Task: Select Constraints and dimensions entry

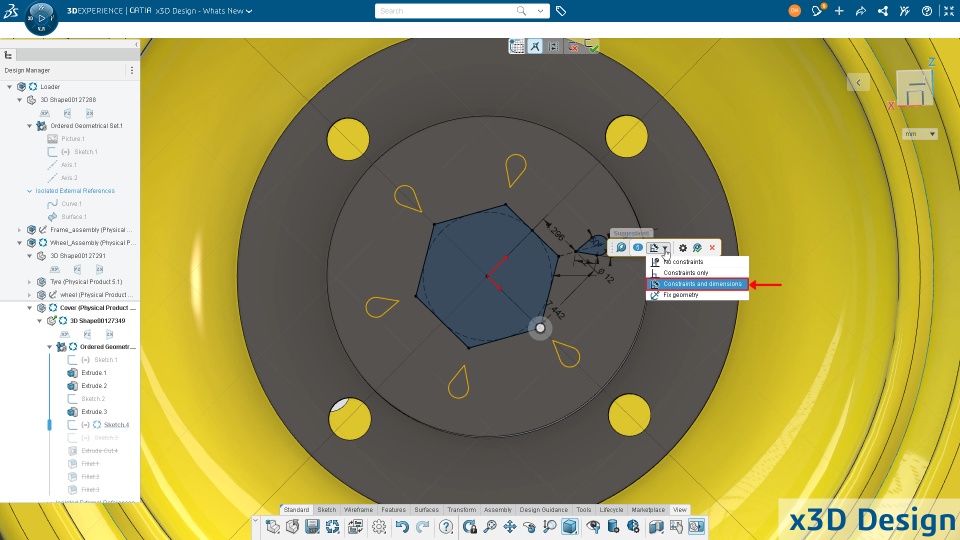Action: coord(698,283)
